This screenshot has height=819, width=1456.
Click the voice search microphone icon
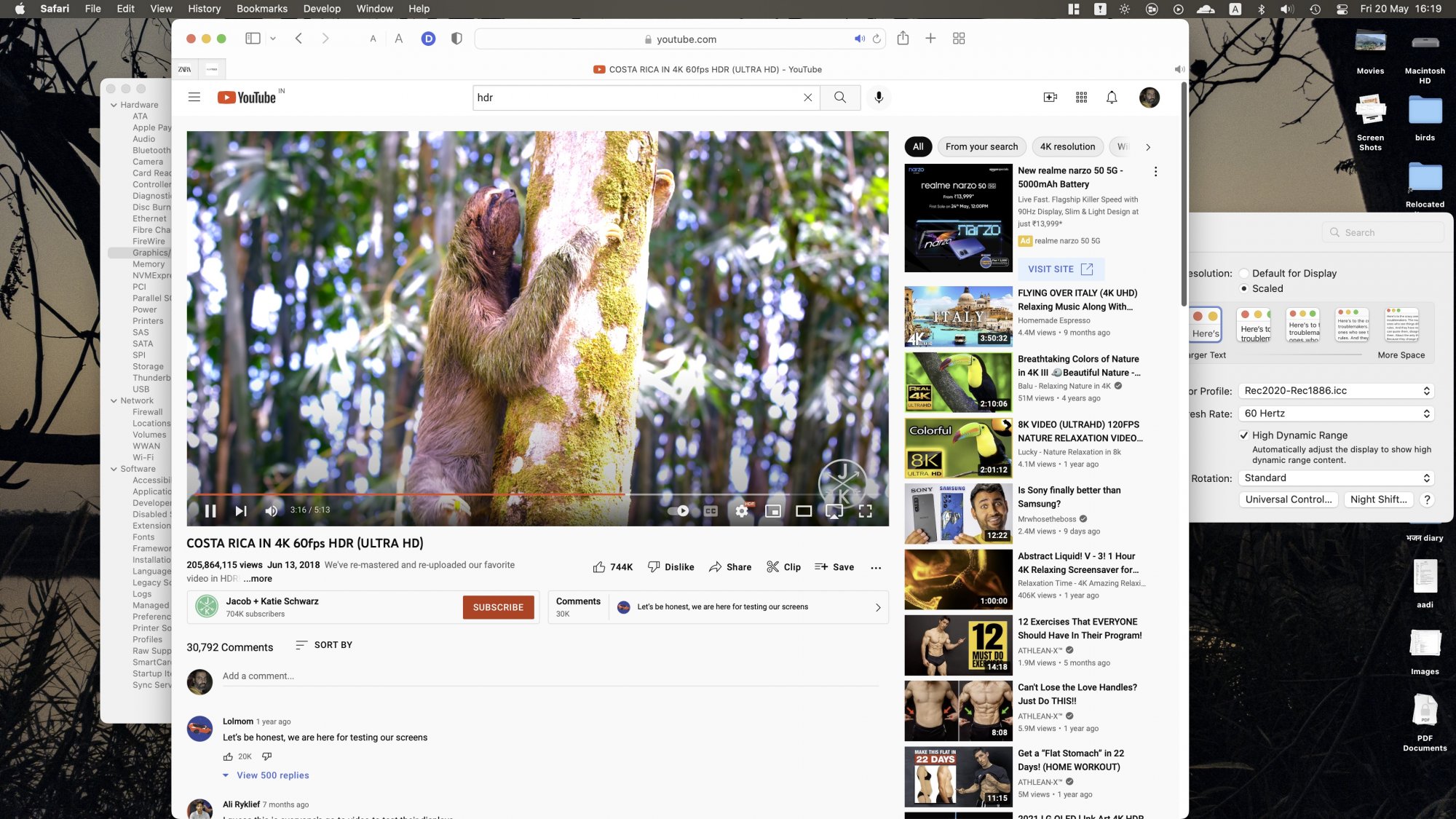[x=879, y=98]
